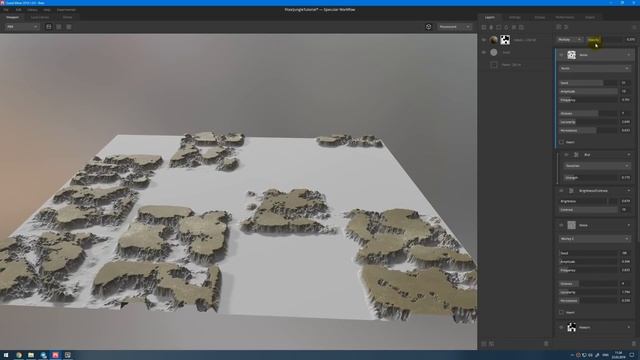
Task: Click the first Noise Frequency value field
Action: pyautogui.click(x=625, y=100)
